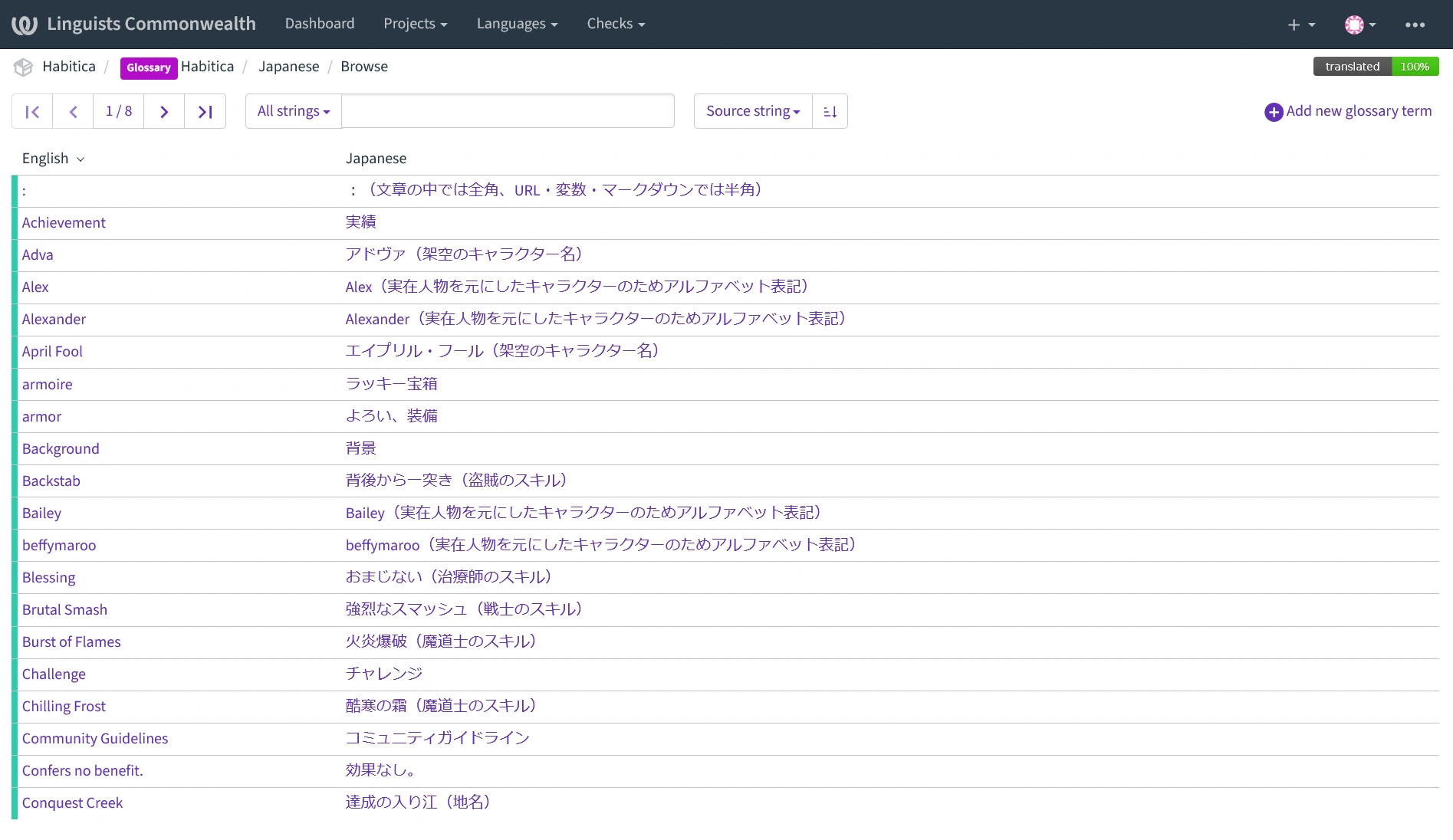
Task: Go to previous page arrow
Action: [74, 112]
